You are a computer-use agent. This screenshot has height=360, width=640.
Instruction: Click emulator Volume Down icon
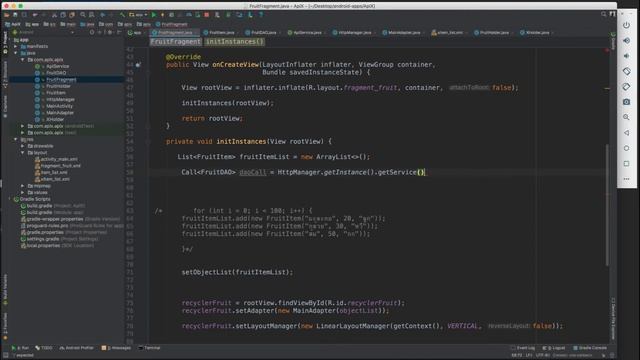tap(626, 56)
